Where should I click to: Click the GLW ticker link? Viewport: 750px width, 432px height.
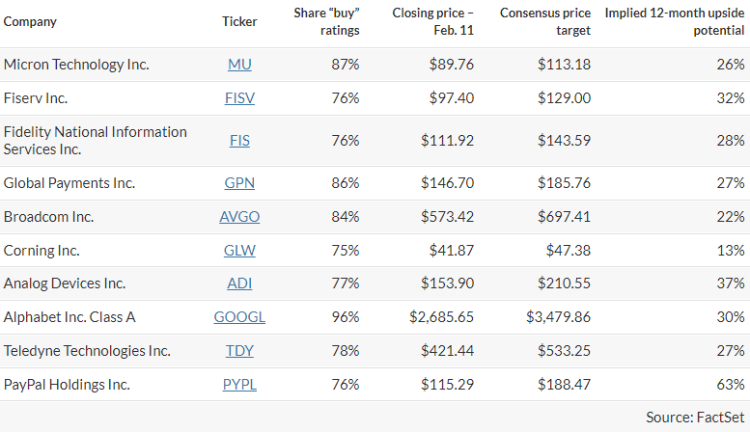[239, 250]
